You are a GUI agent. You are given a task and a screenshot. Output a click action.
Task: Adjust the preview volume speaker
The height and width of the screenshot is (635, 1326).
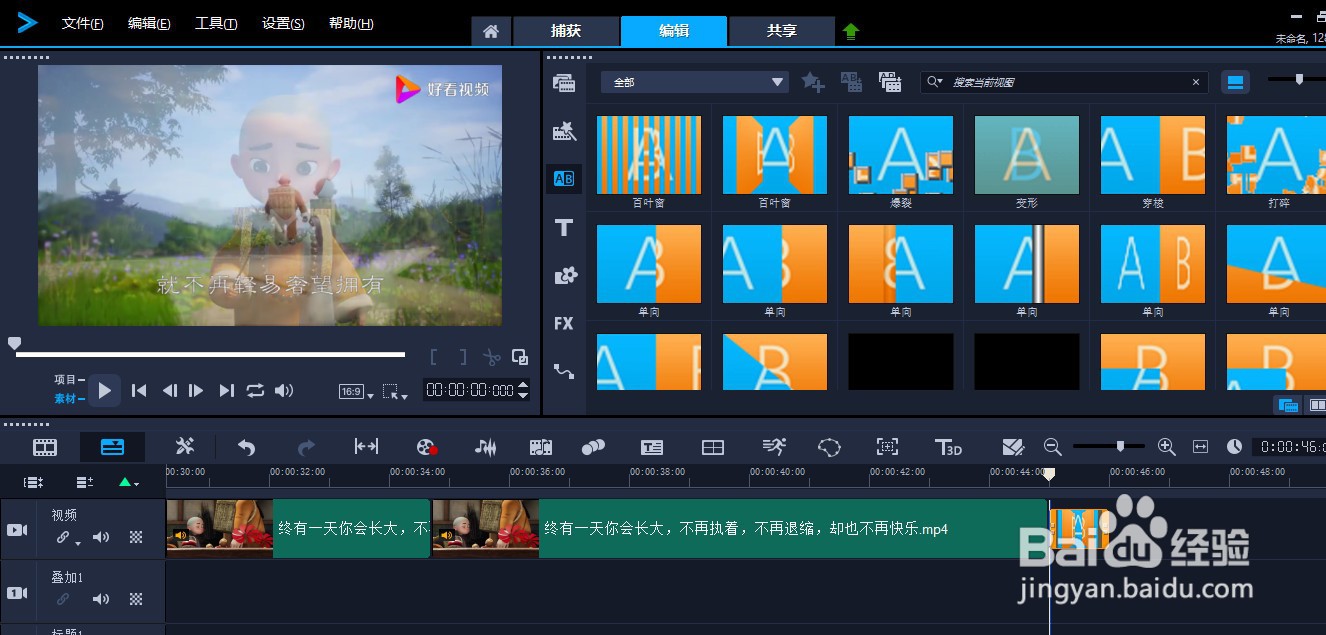point(284,390)
